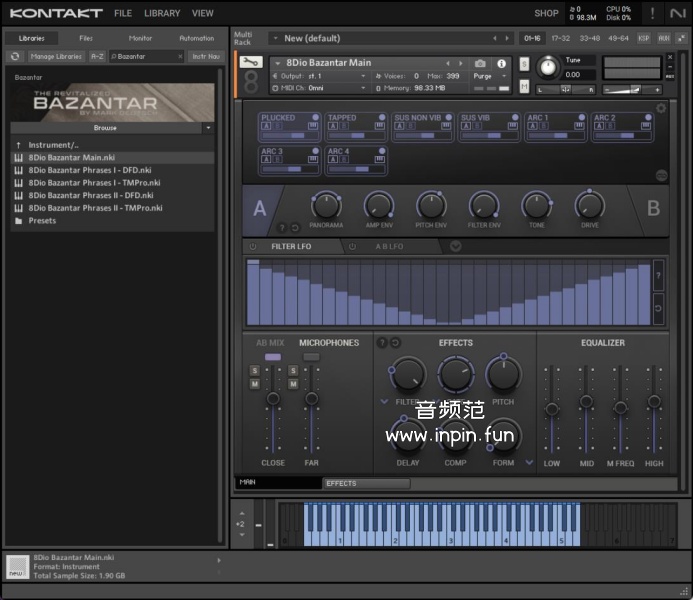
Task: Click the wrench icon to edit instrument
Action: tap(252, 63)
